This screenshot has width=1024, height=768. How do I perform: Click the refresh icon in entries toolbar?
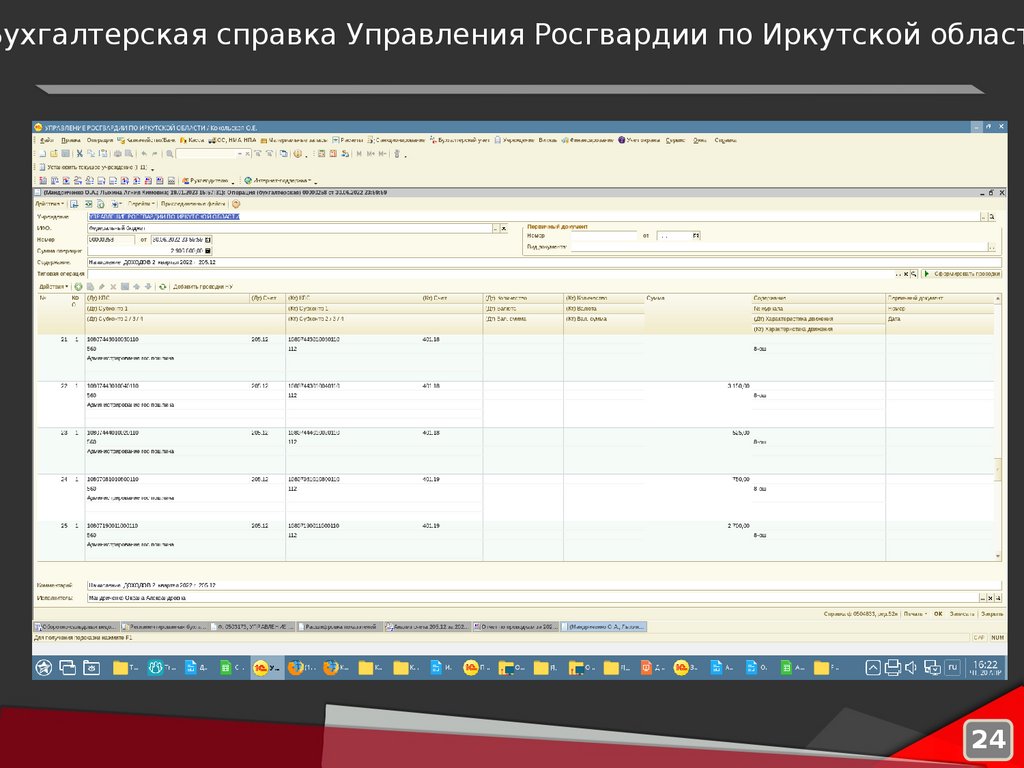162,287
